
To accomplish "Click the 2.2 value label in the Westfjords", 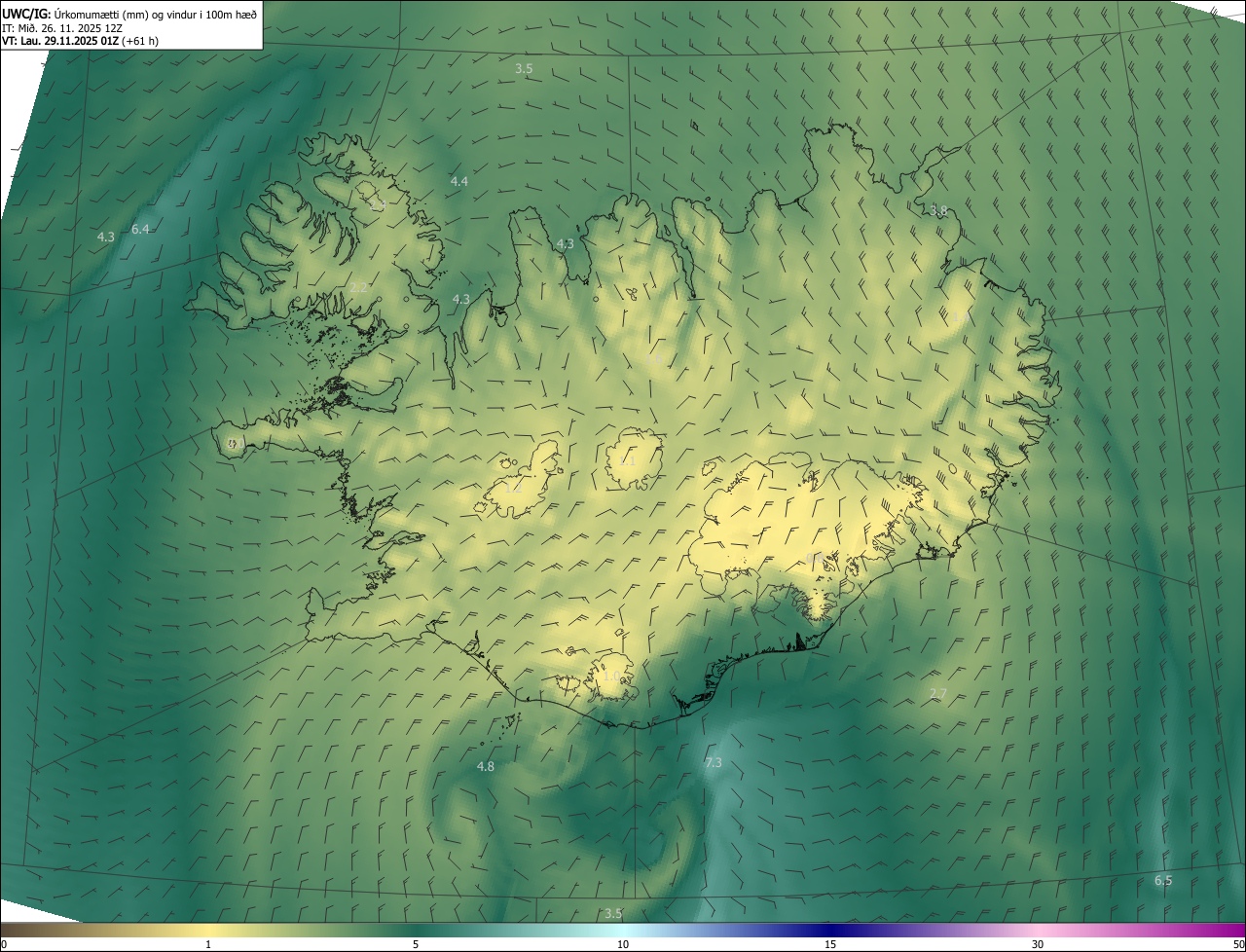I will pyautogui.click(x=359, y=287).
